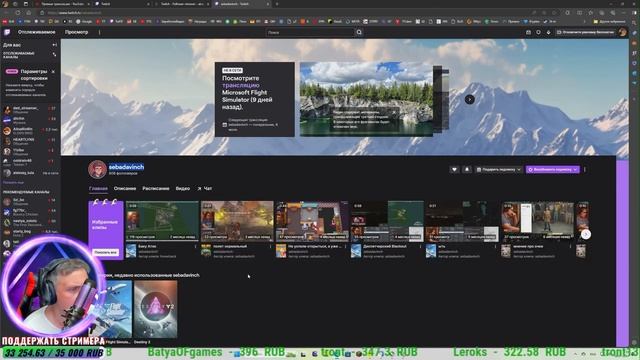Switch to the 'Описание' channel tab
Viewport: 640px width, 360px height.
125,189
